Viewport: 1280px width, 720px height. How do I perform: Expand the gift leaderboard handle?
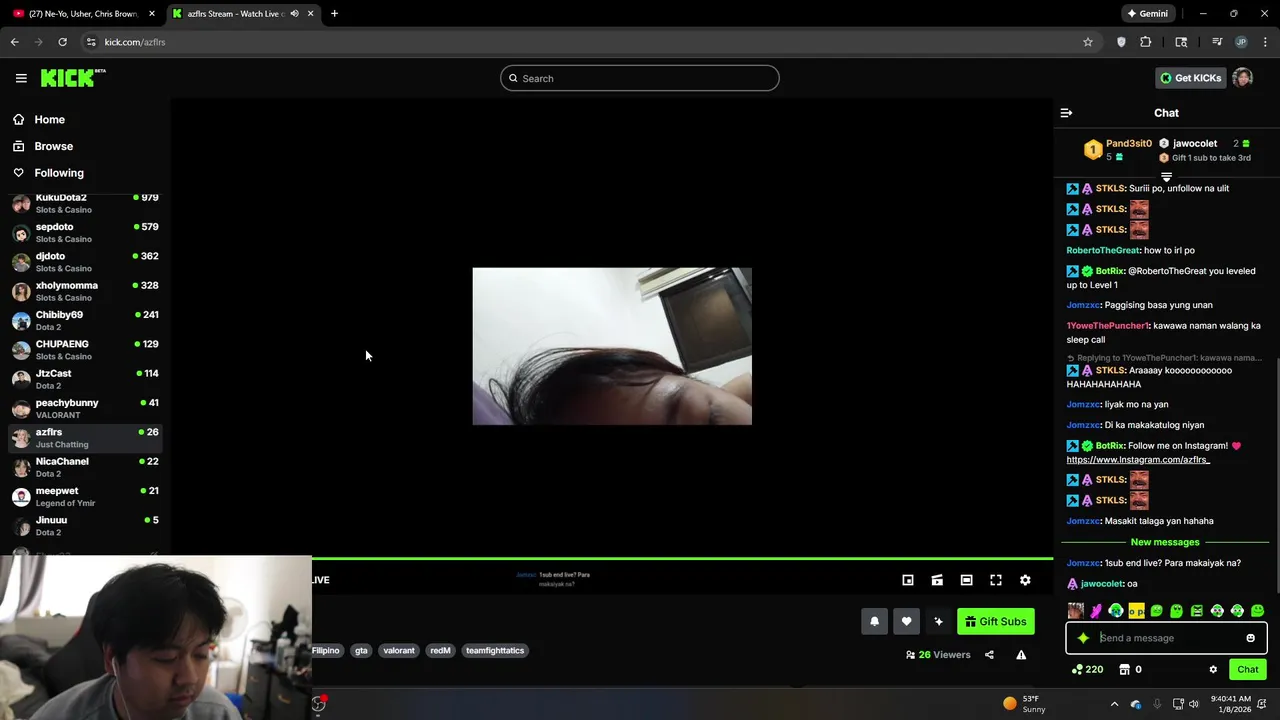pos(1166,177)
